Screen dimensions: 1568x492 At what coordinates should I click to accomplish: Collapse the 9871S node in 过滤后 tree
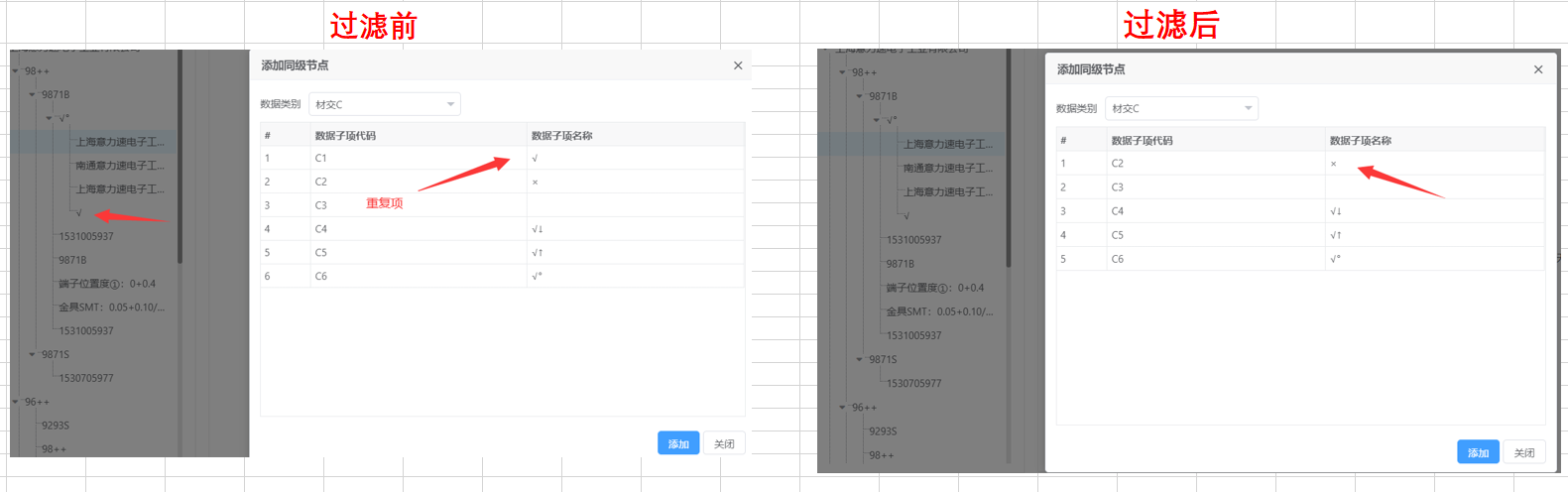pyautogui.click(x=859, y=359)
